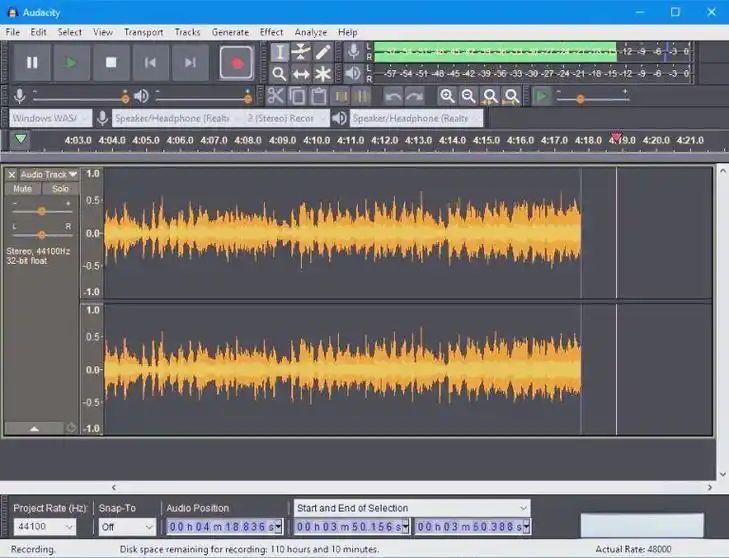
Task: Open the Tracks menu
Action: [187, 32]
